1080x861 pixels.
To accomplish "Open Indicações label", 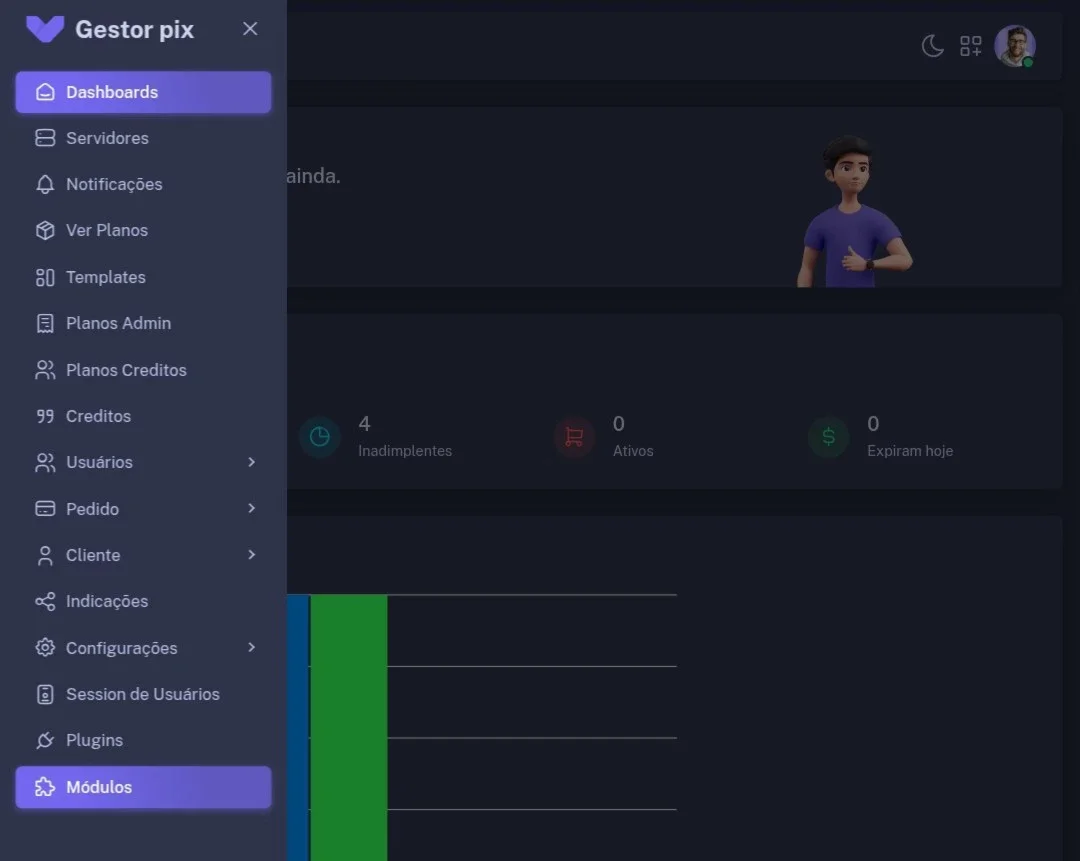I will [x=107, y=601].
